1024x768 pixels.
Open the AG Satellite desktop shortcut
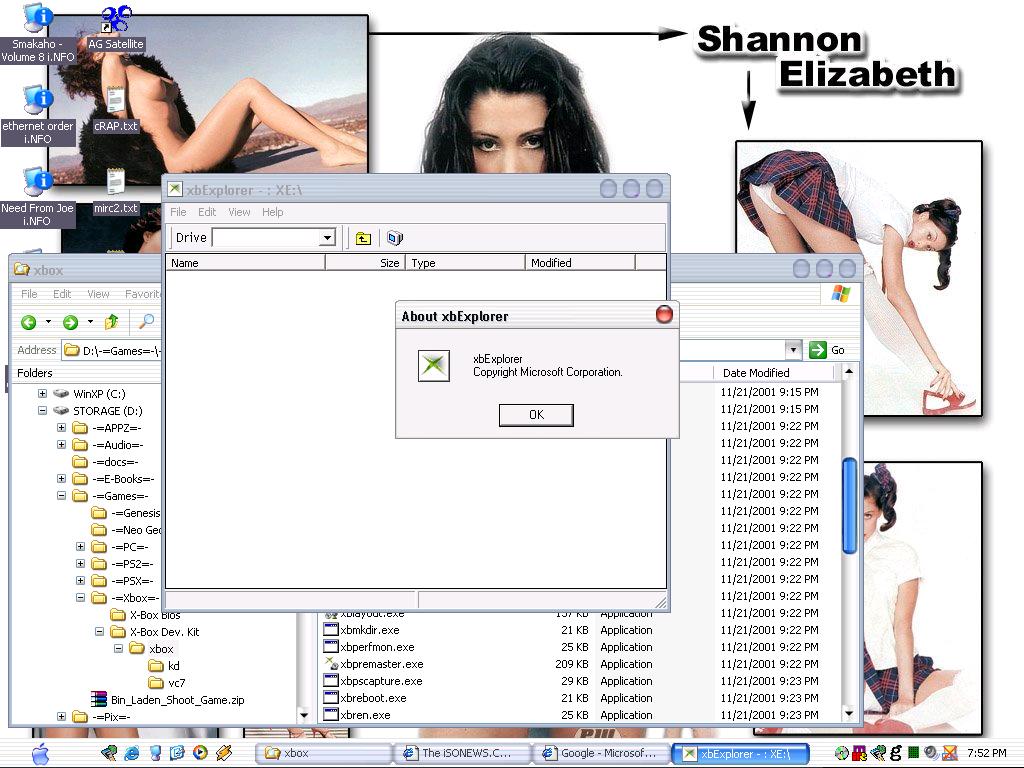tap(116, 27)
